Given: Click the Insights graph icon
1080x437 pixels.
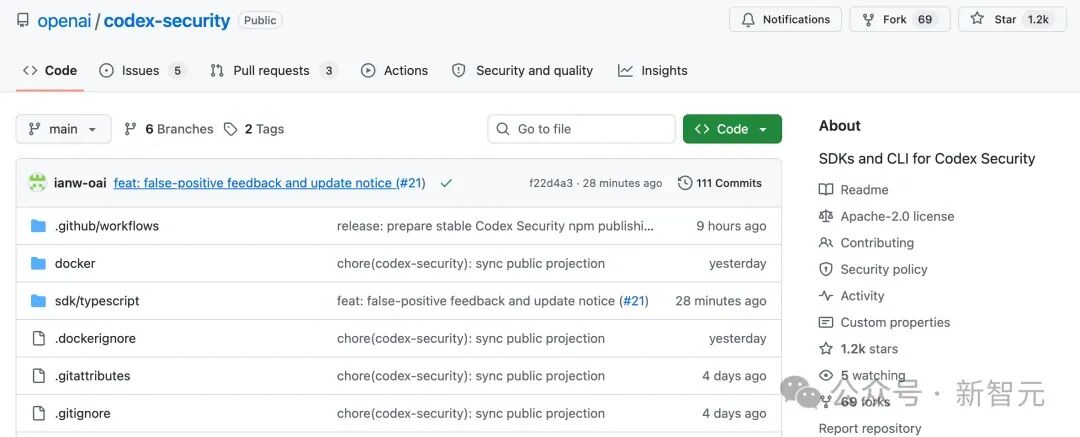Looking at the screenshot, I should tap(625, 70).
